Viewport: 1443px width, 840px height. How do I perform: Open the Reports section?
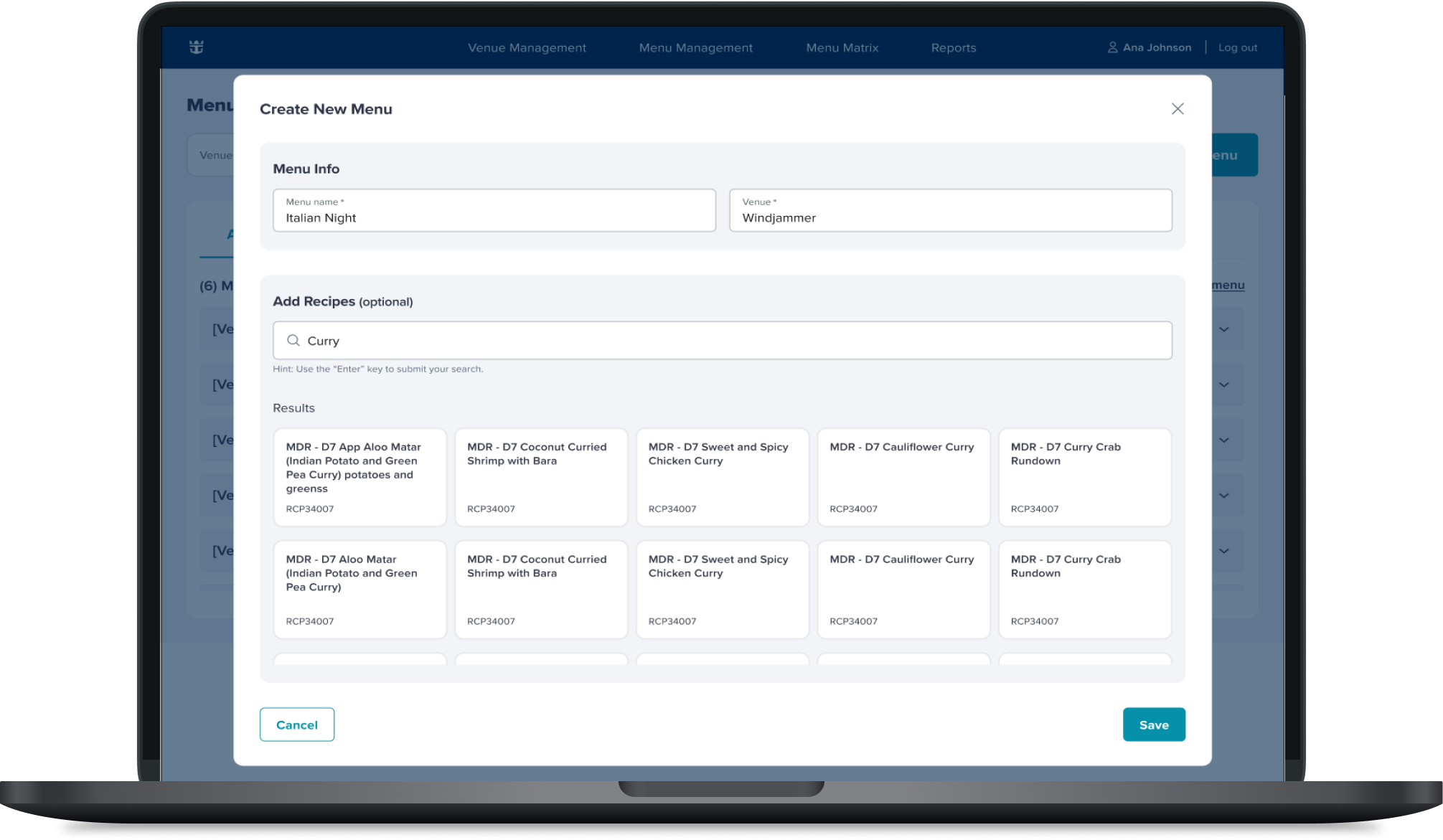pyautogui.click(x=953, y=48)
